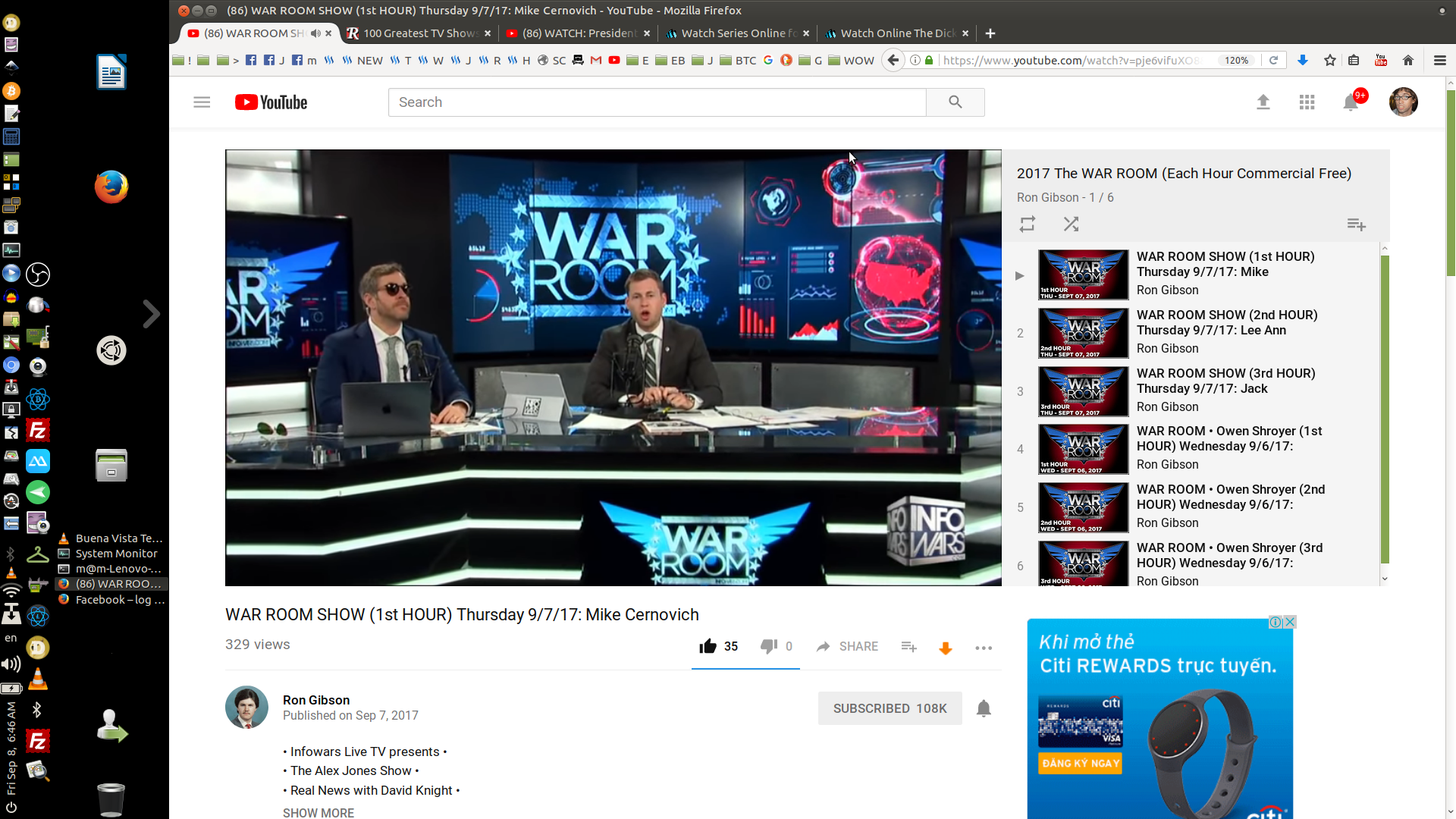Open the BTC bookmark folder

coord(738,60)
